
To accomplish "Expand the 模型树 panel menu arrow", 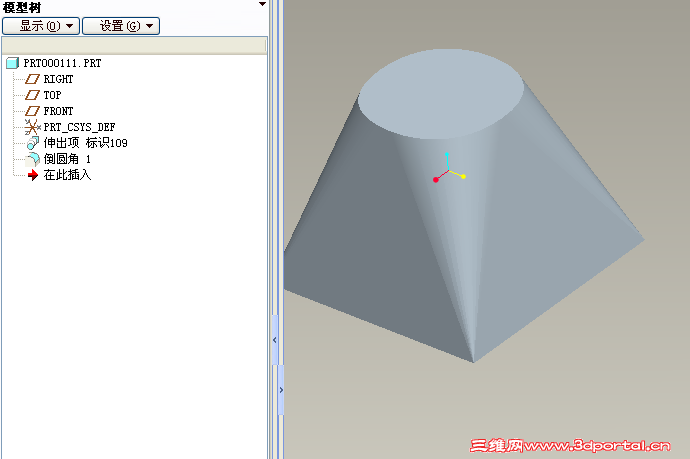I will pyautogui.click(x=262, y=4).
